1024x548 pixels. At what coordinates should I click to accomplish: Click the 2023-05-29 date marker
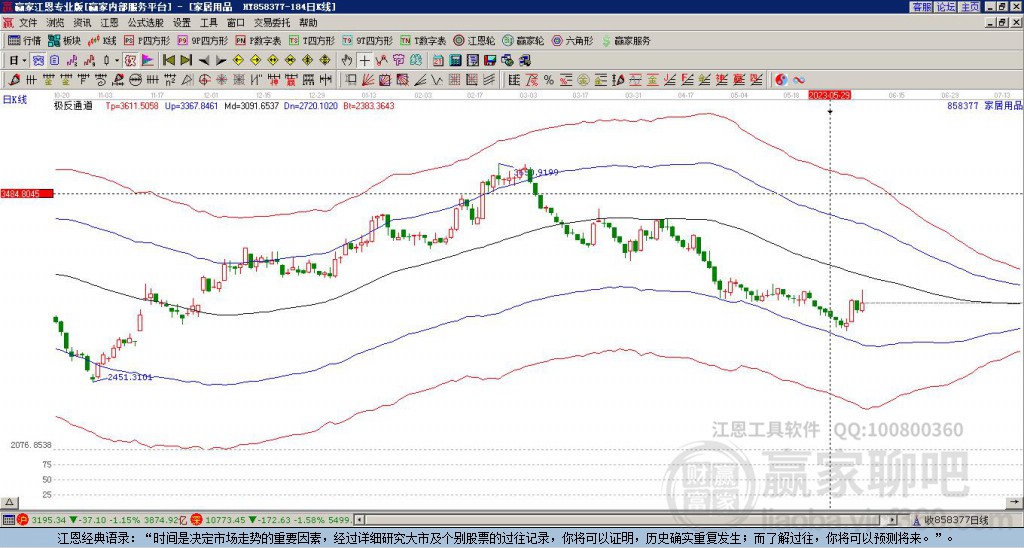pos(829,95)
